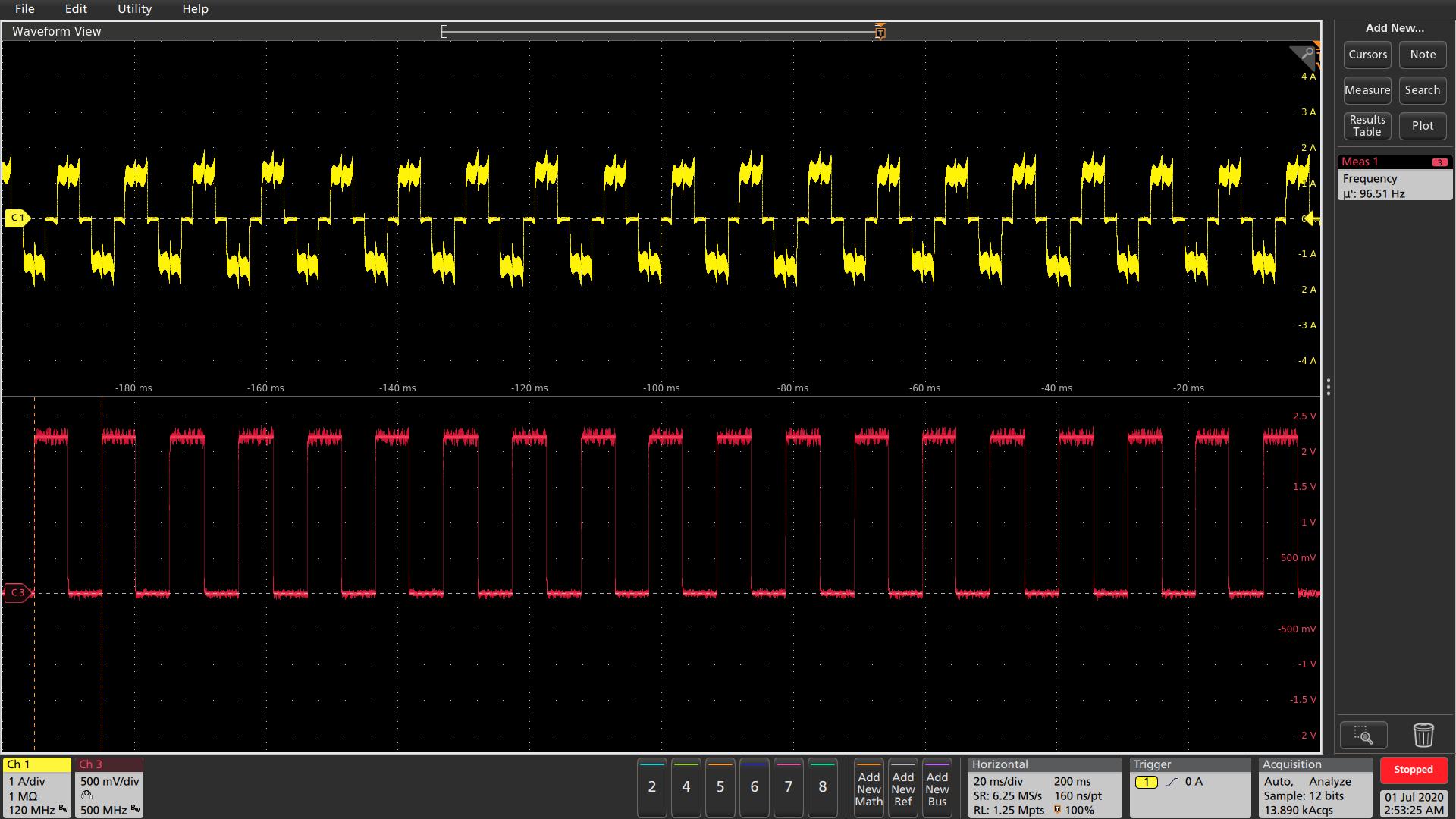Turn on channel 4

686,787
